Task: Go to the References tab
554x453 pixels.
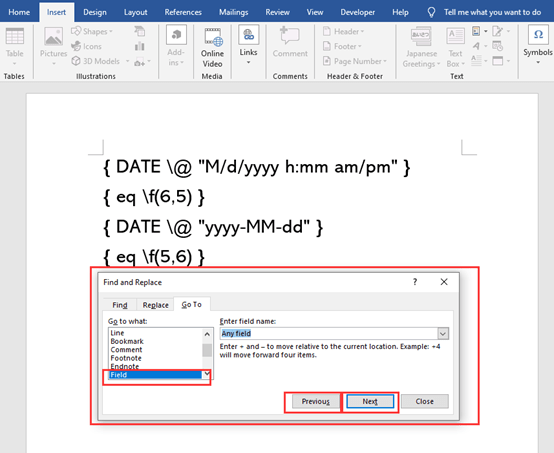Action: tap(183, 12)
